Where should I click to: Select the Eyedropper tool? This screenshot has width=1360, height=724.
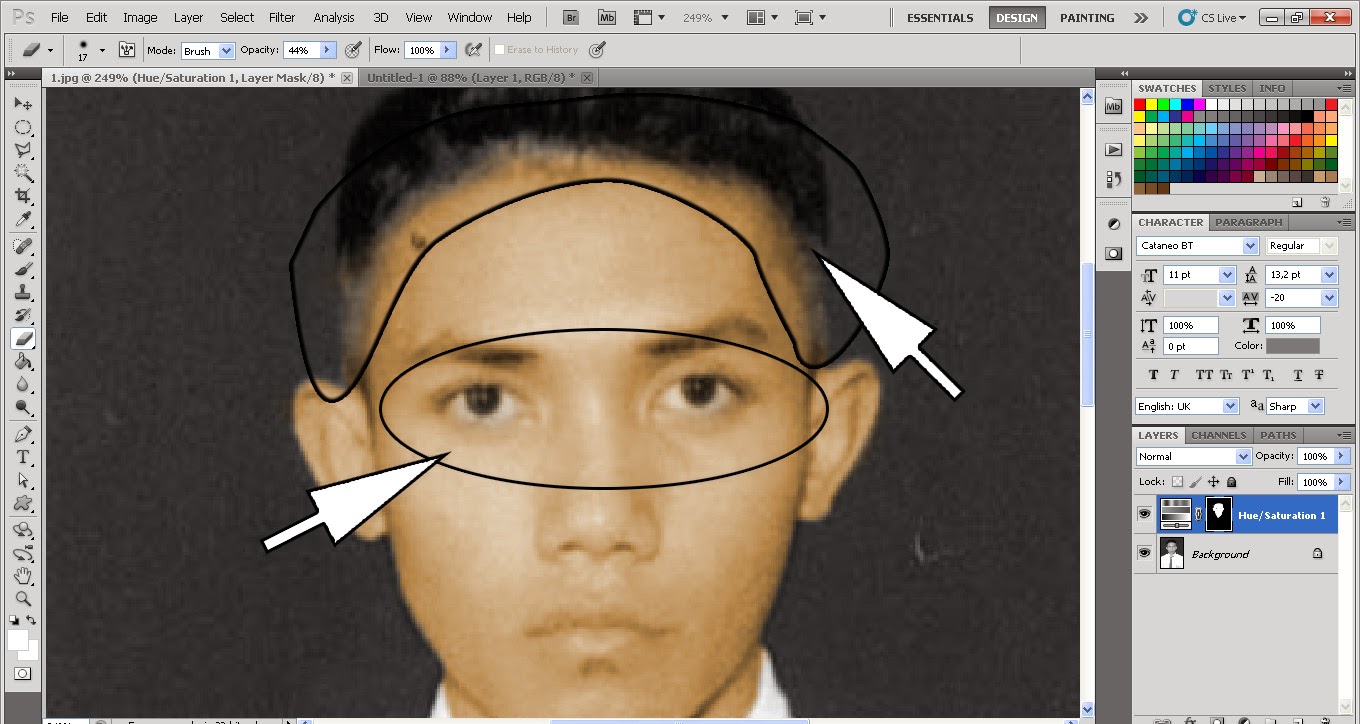(x=23, y=219)
